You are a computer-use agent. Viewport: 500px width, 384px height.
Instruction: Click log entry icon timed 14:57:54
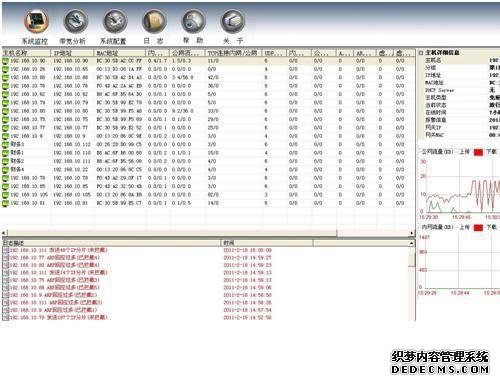coord(5,310)
